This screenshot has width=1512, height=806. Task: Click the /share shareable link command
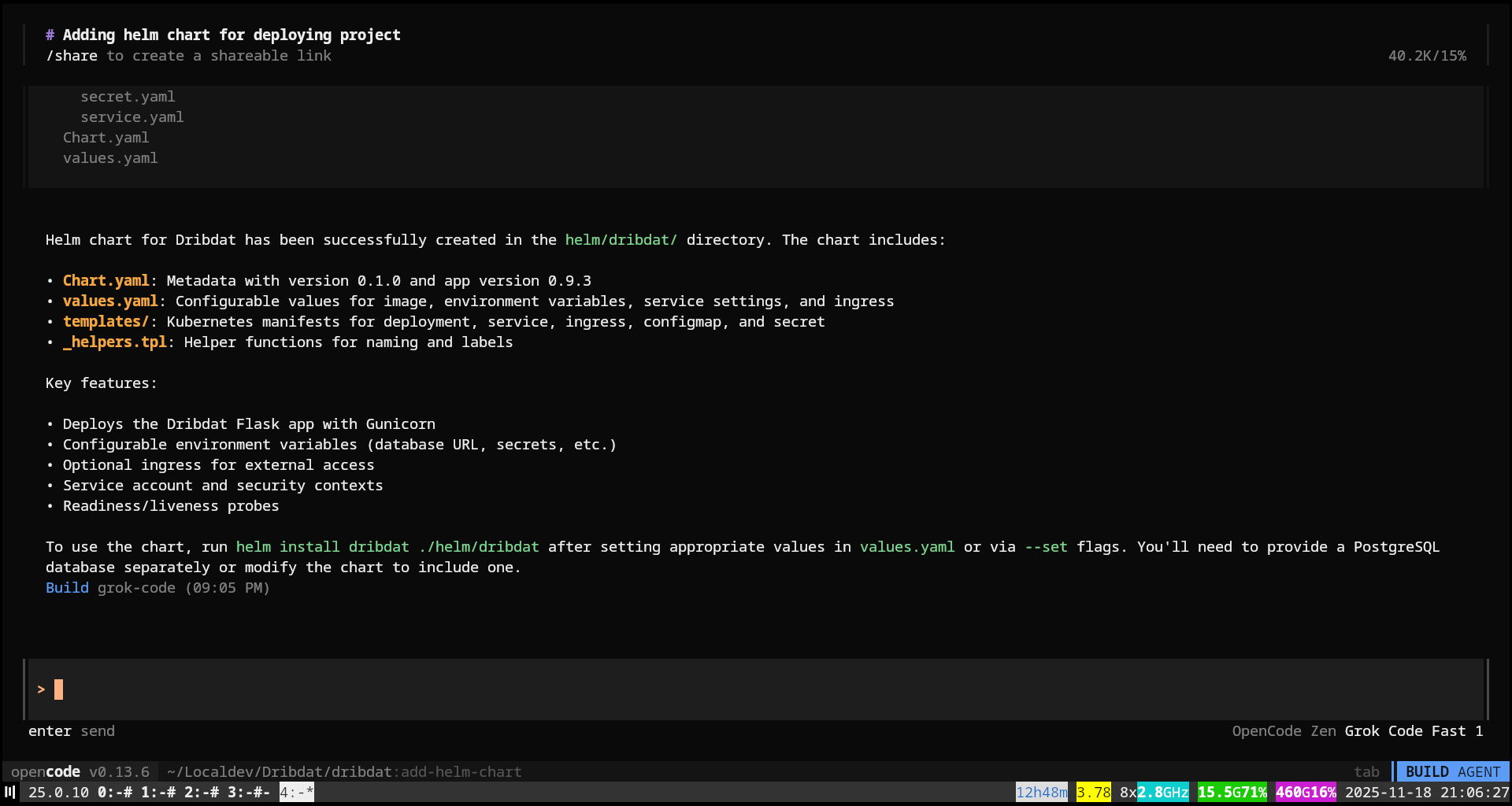click(x=72, y=55)
